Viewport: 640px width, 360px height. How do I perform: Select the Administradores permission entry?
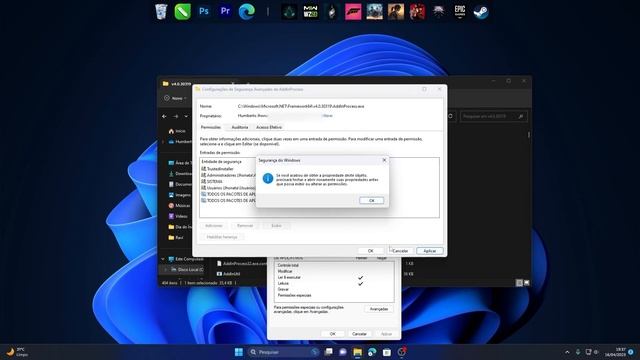pos(229,175)
